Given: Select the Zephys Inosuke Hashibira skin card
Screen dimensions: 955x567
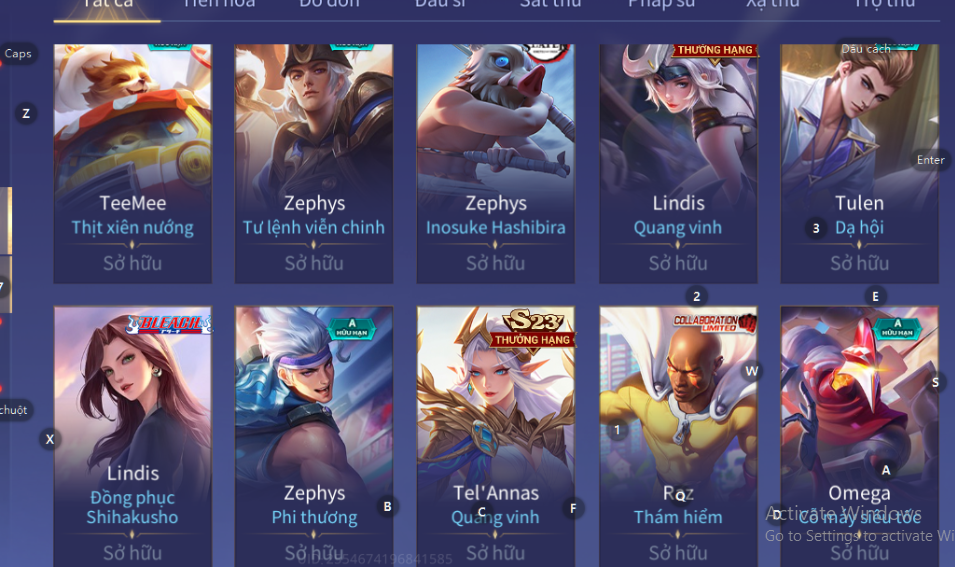Looking at the screenshot, I should click(496, 163).
